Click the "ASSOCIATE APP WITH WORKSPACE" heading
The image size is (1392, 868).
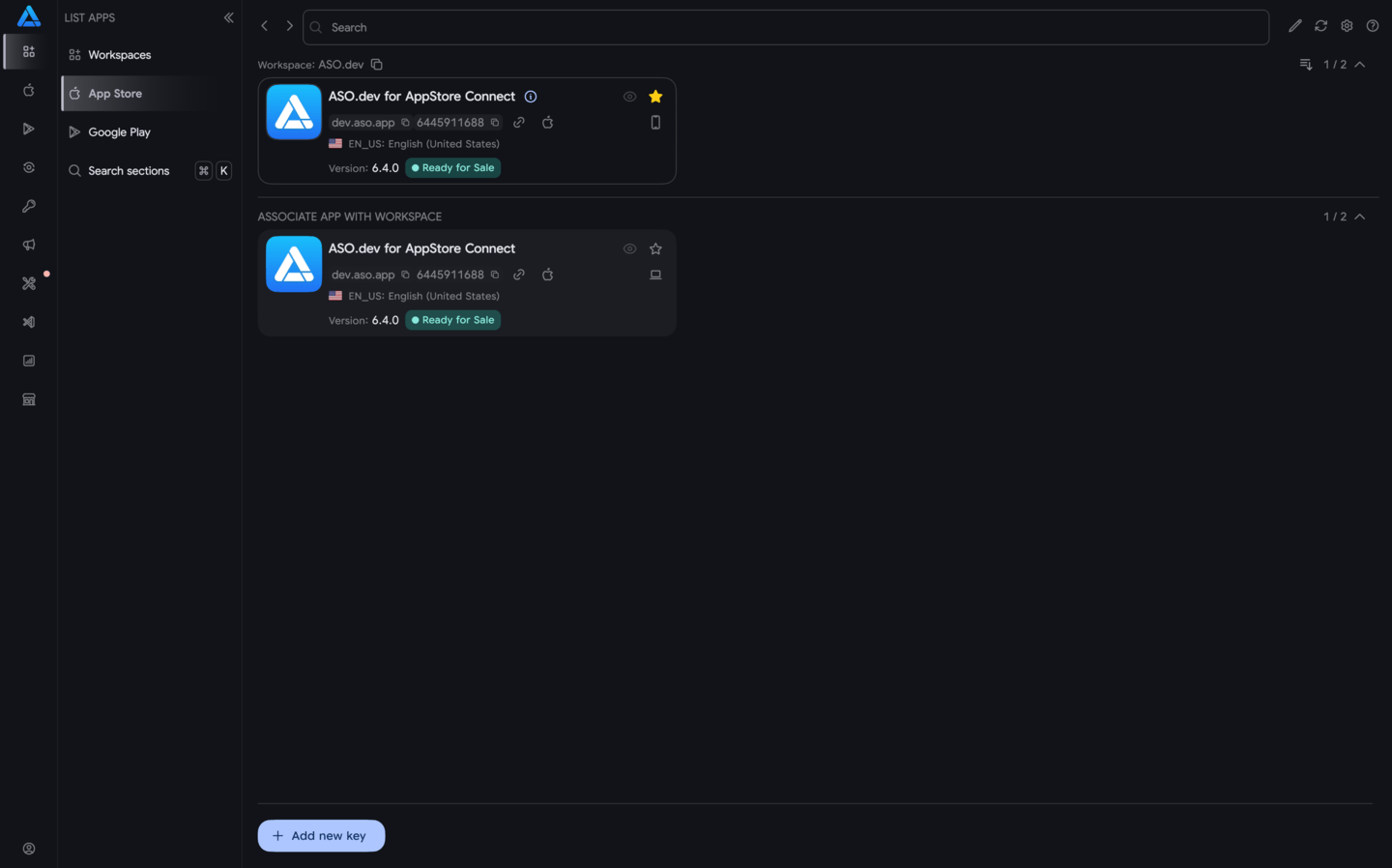click(350, 217)
